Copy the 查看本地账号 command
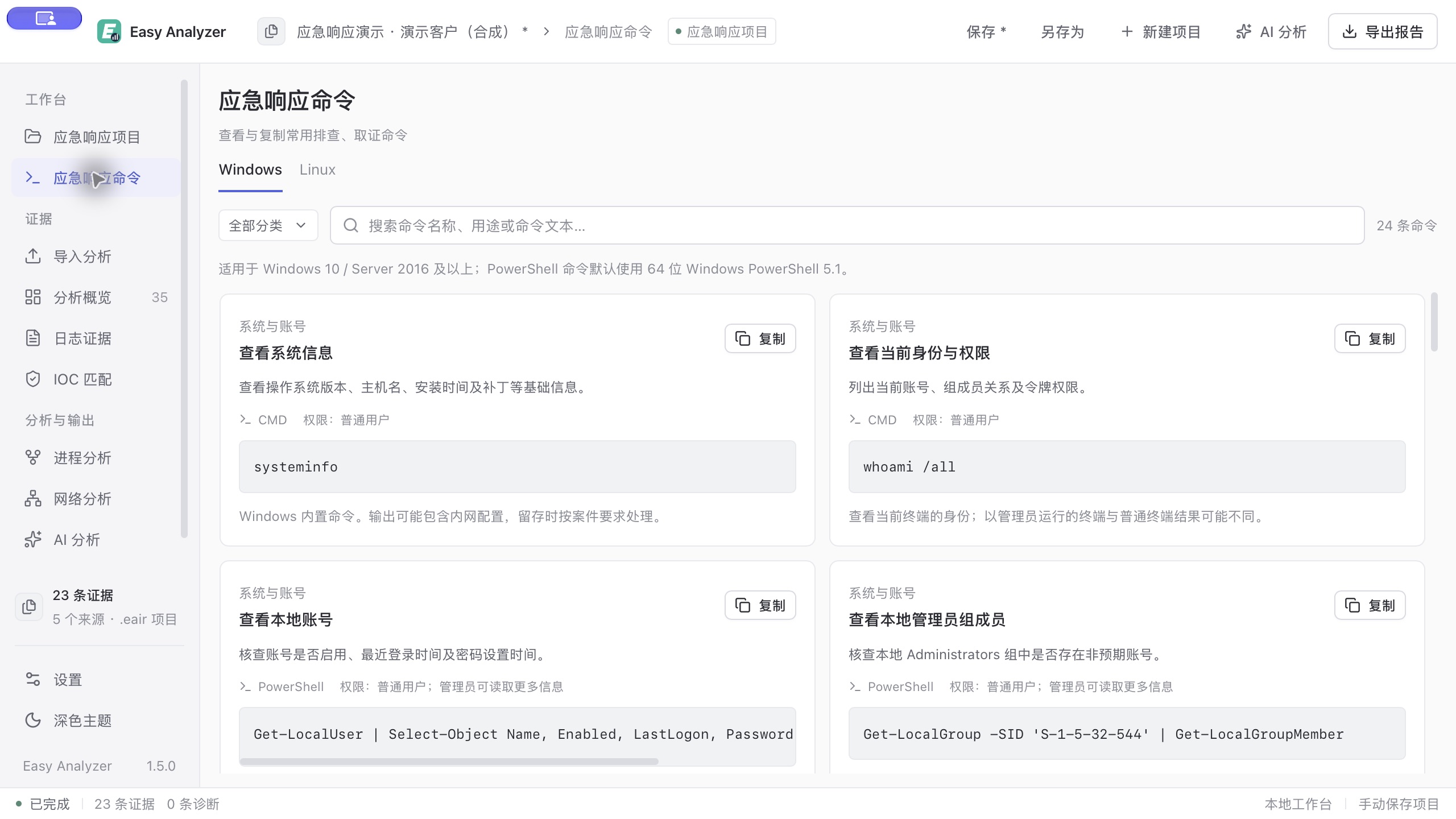 pos(760,605)
